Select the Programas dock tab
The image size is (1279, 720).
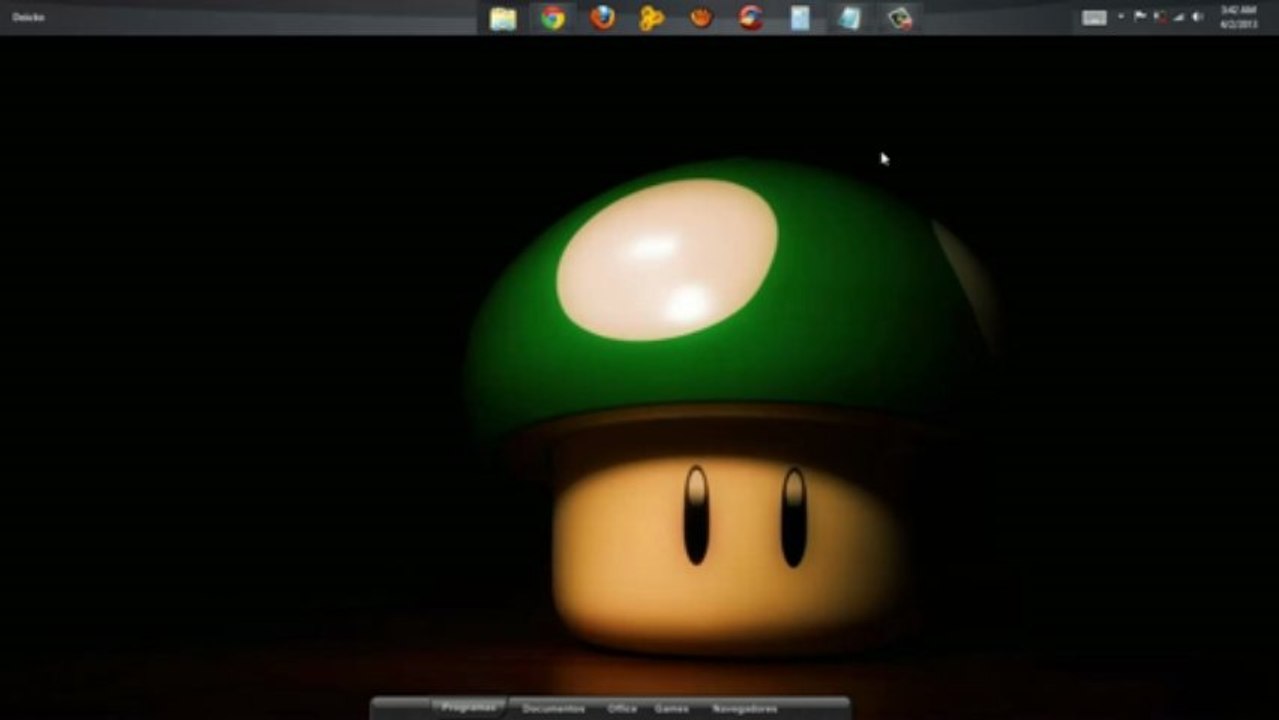click(x=469, y=707)
